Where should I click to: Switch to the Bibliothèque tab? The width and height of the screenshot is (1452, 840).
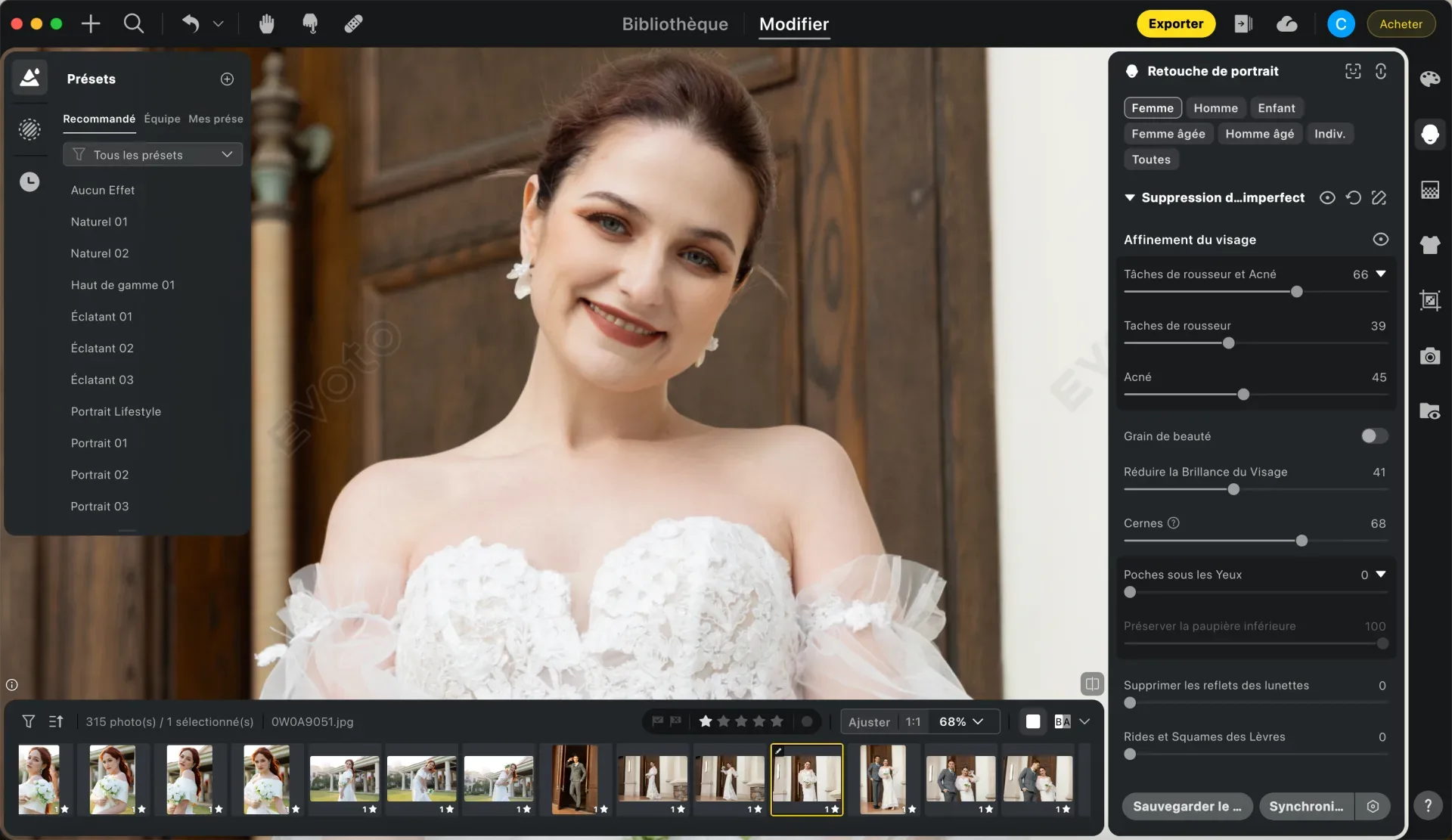point(675,24)
